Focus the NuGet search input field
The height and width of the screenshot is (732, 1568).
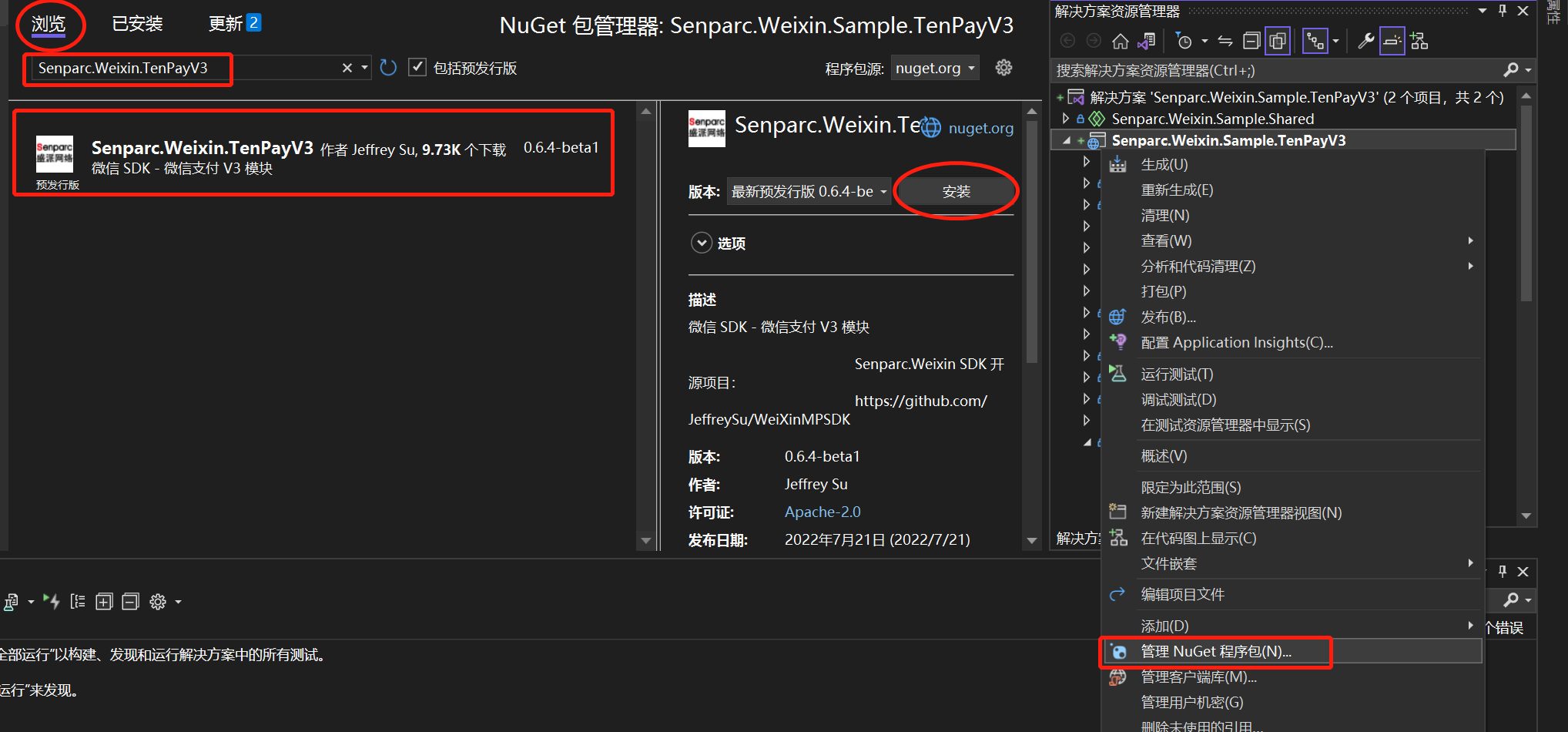point(185,68)
